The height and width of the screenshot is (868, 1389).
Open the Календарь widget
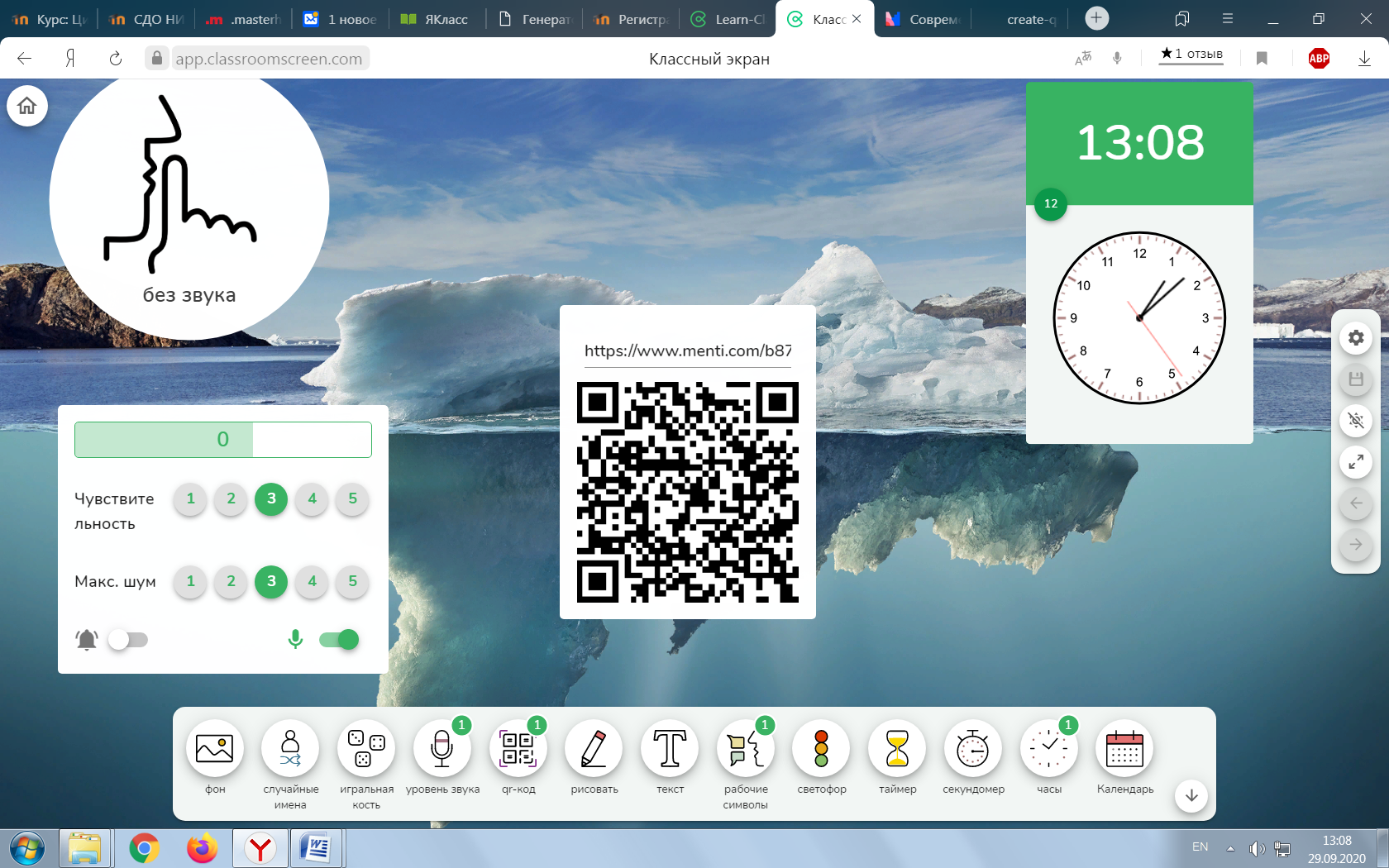click(x=1124, y=749)
